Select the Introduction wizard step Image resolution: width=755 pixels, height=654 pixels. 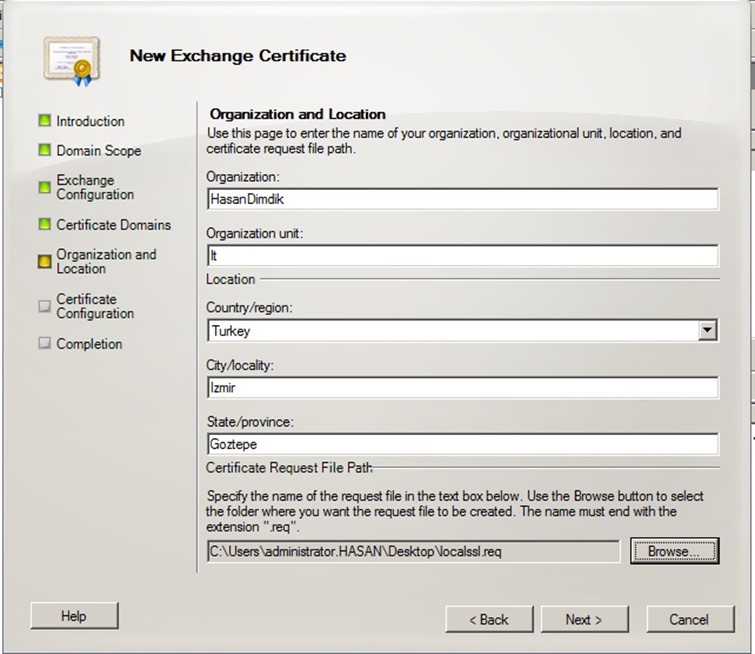point(90,121)
